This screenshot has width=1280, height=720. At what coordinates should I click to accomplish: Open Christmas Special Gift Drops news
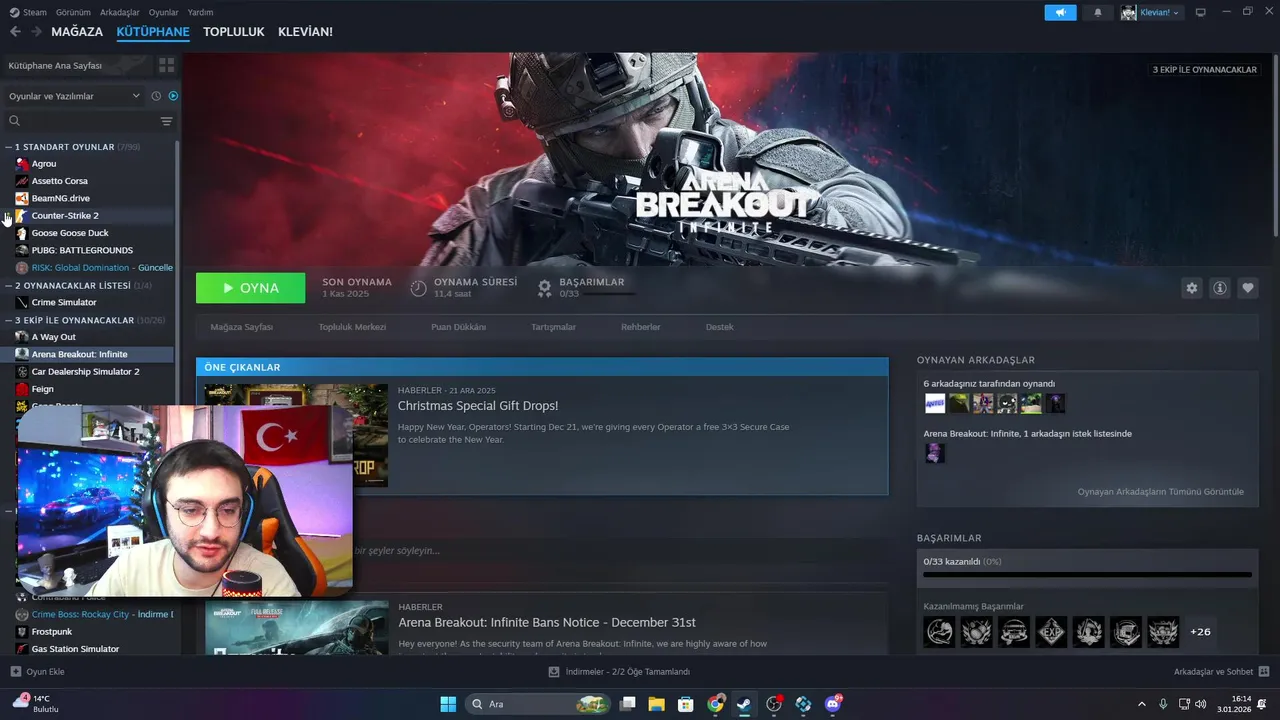point(478,406)
